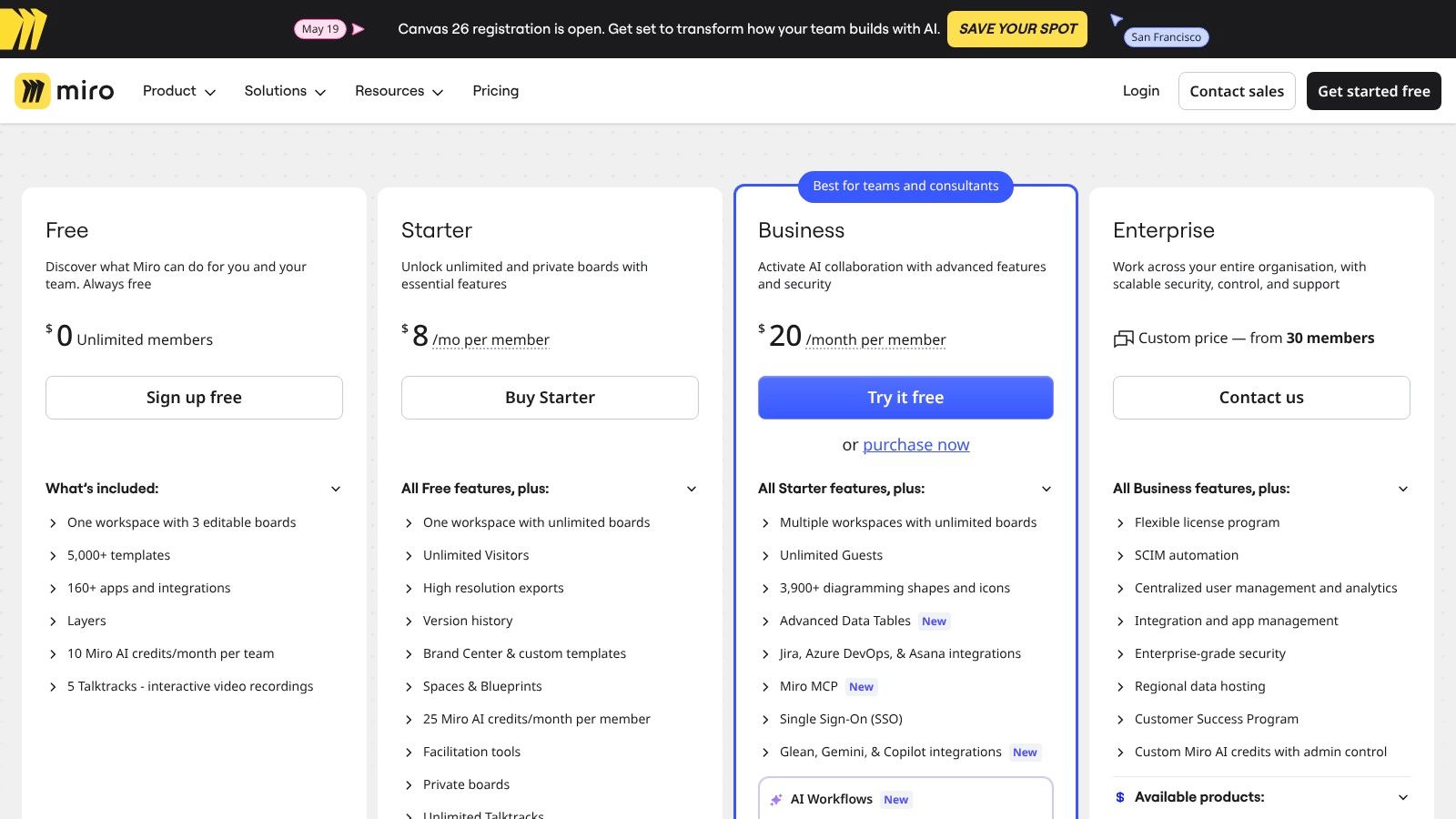Expand Multiple workspaces with unlimited boards
The width and height of the screenshot is (1456, 819).
(x=898, y=522)
